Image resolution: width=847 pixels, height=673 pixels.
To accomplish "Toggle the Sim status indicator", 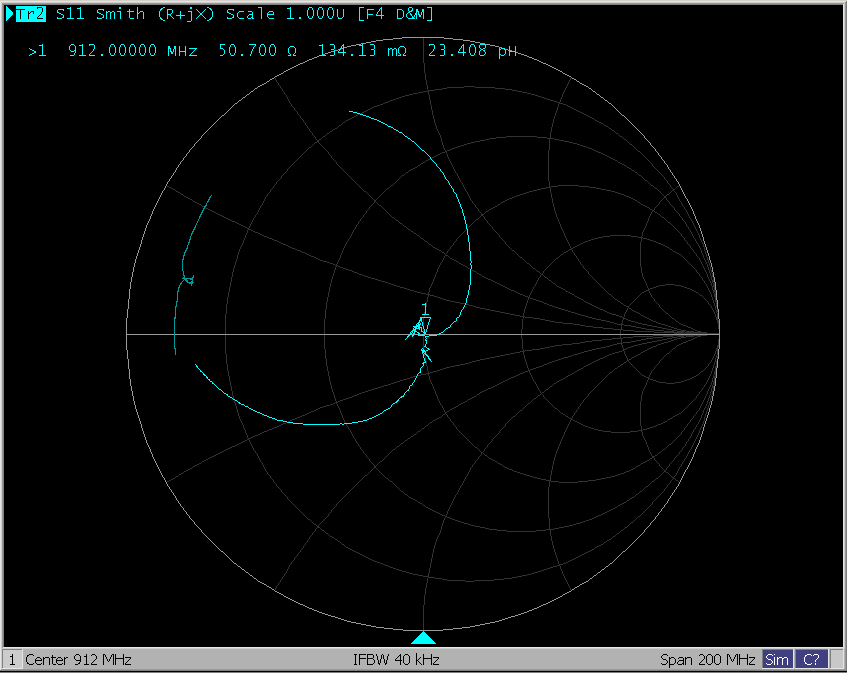I will (x=776, y=660).
